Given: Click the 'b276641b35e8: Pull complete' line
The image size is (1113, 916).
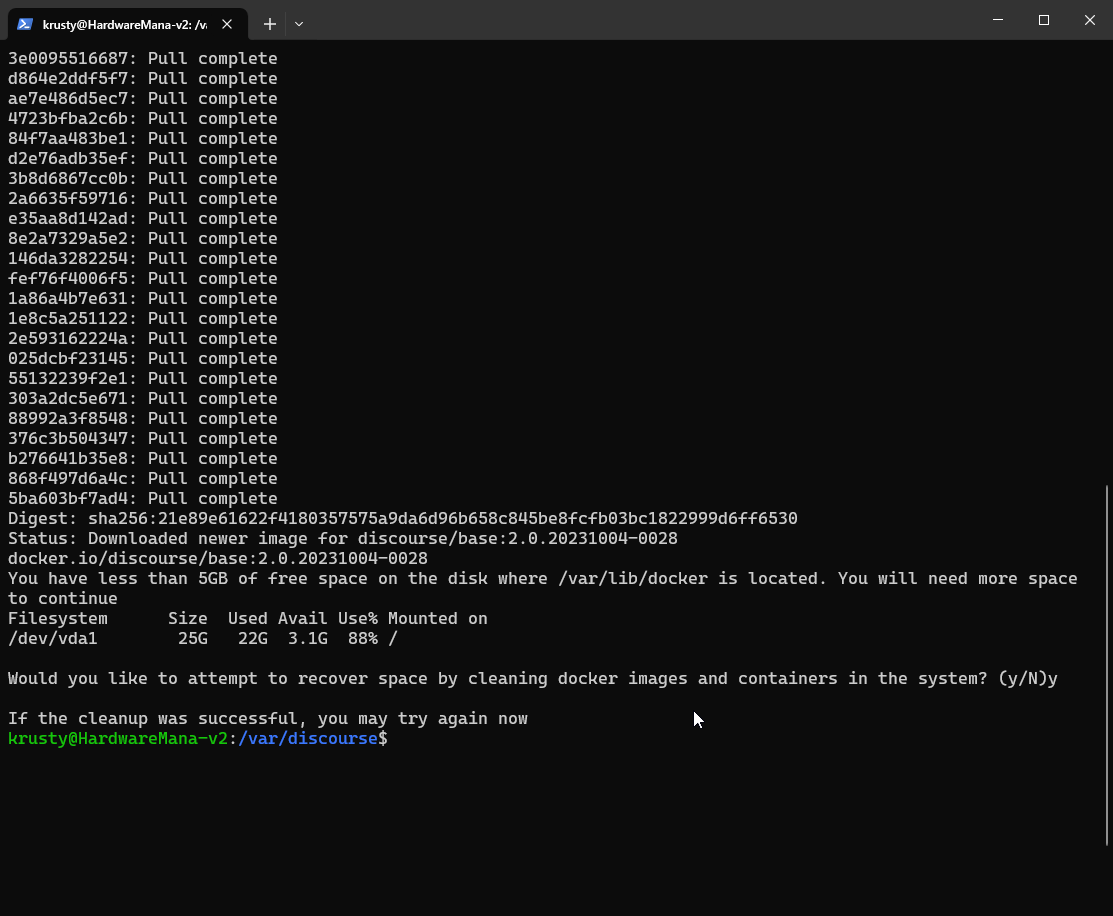Looking at the screenshot, I should tap(143, 458).
